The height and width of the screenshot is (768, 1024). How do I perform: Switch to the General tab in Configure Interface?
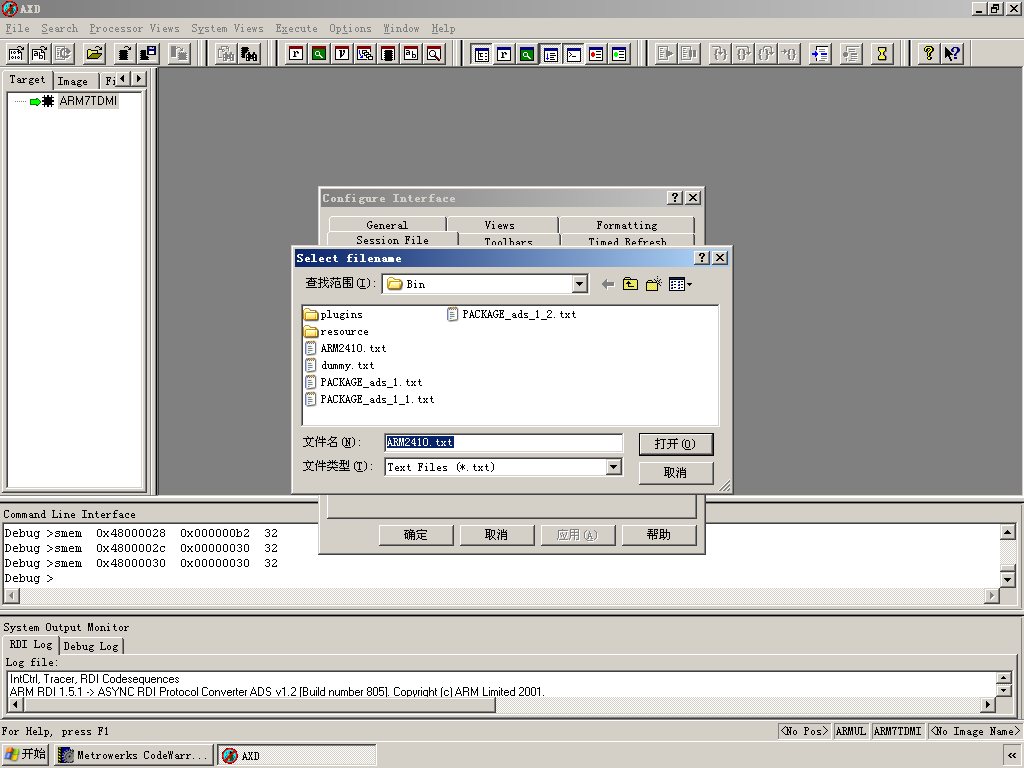(387, 225)
